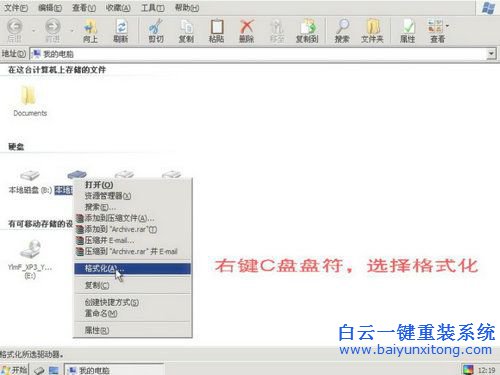Click the Forward (前进) toolbar icon
The image size is (500, 375).
click(52, 27)
